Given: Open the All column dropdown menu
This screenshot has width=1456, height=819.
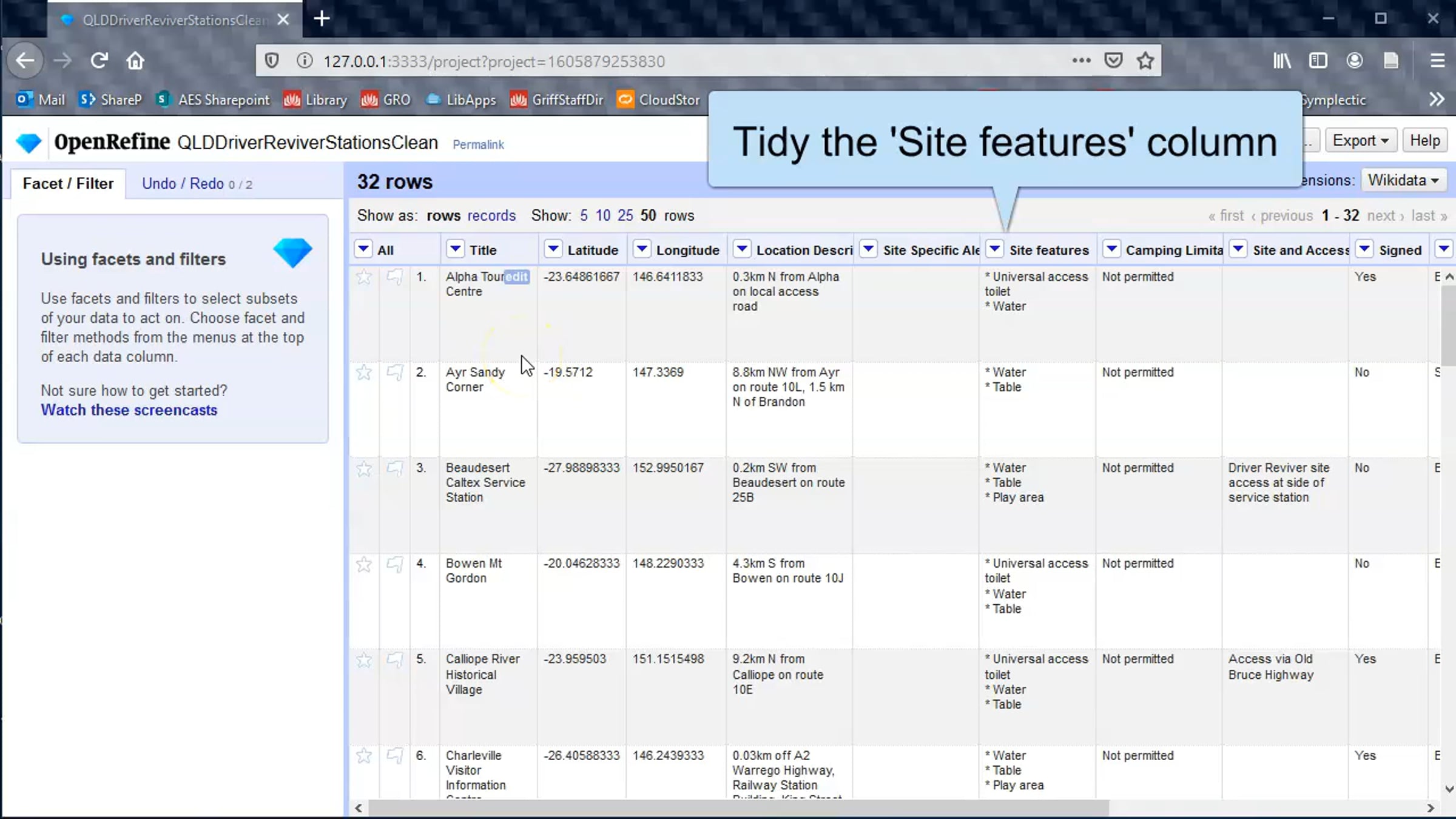Looking at the screenshot, I should pos(363,249).
